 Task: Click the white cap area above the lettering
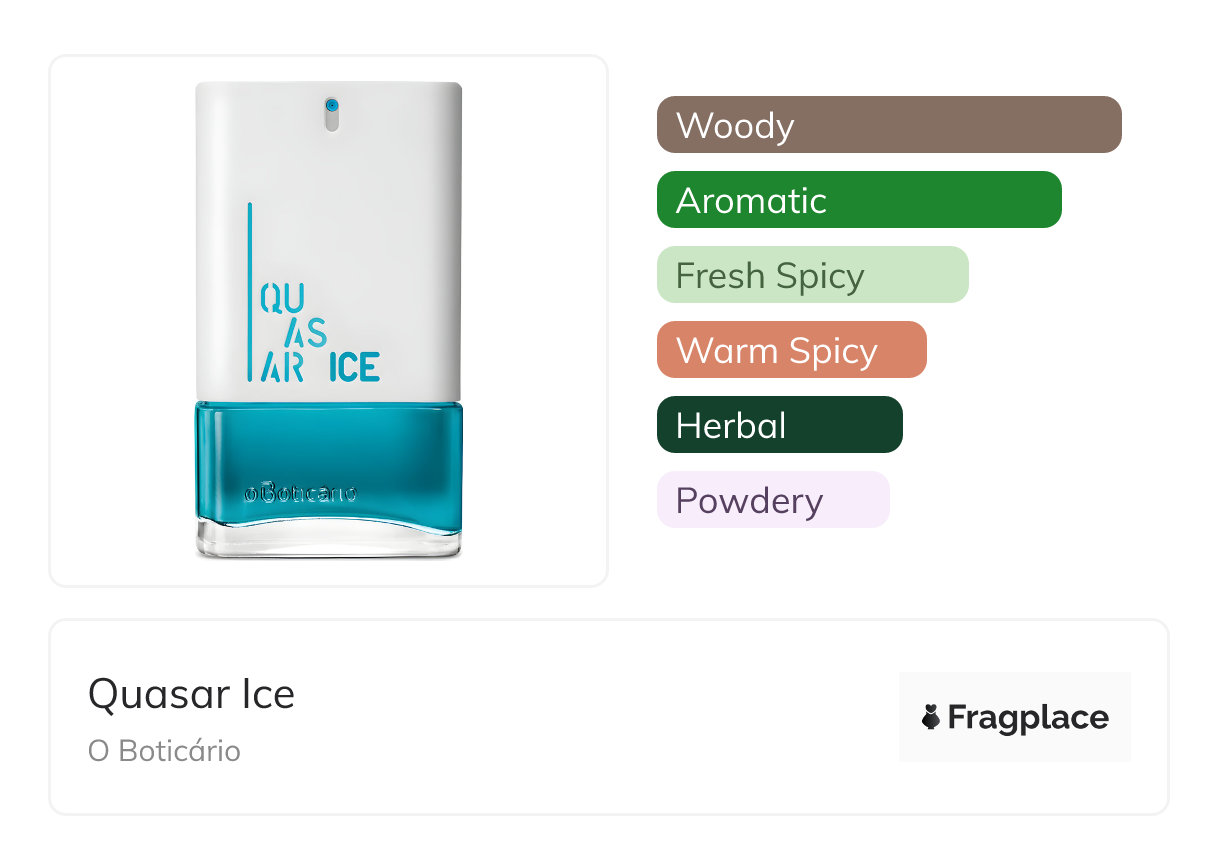click(328, 170)
